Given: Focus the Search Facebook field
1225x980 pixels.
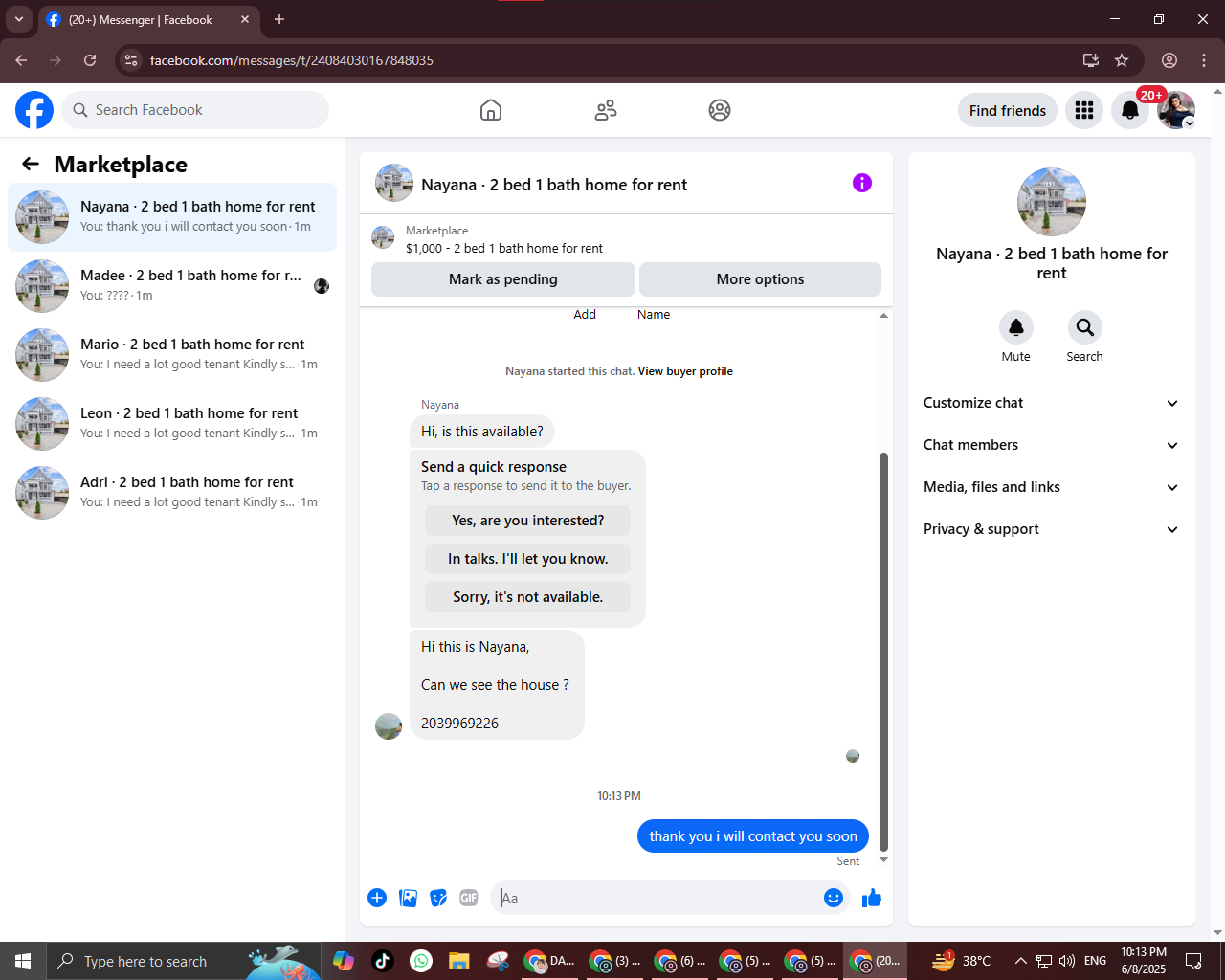Looking at the screenshot, I should [195, 110].
